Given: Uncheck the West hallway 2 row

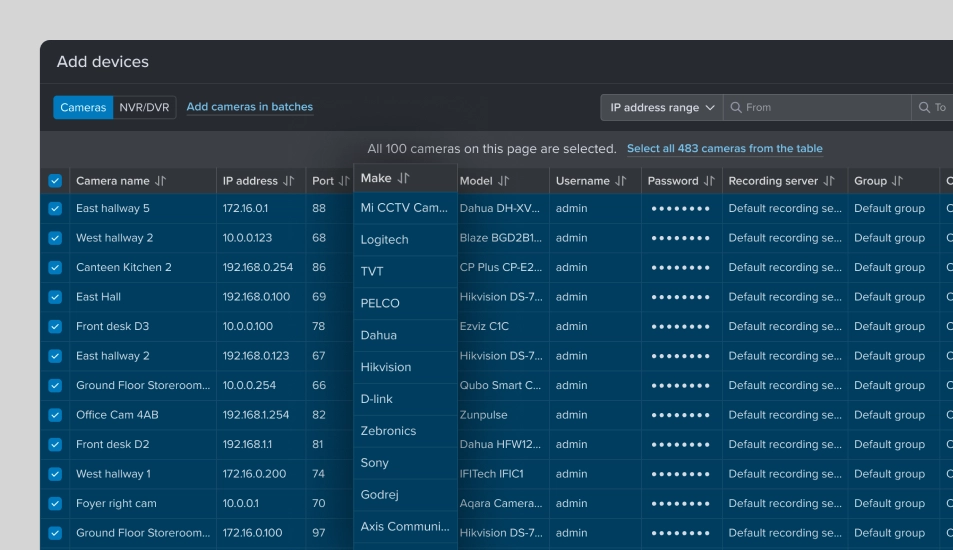Looking at the screenshot, I should pyautogui.click(x=55, y=238).
